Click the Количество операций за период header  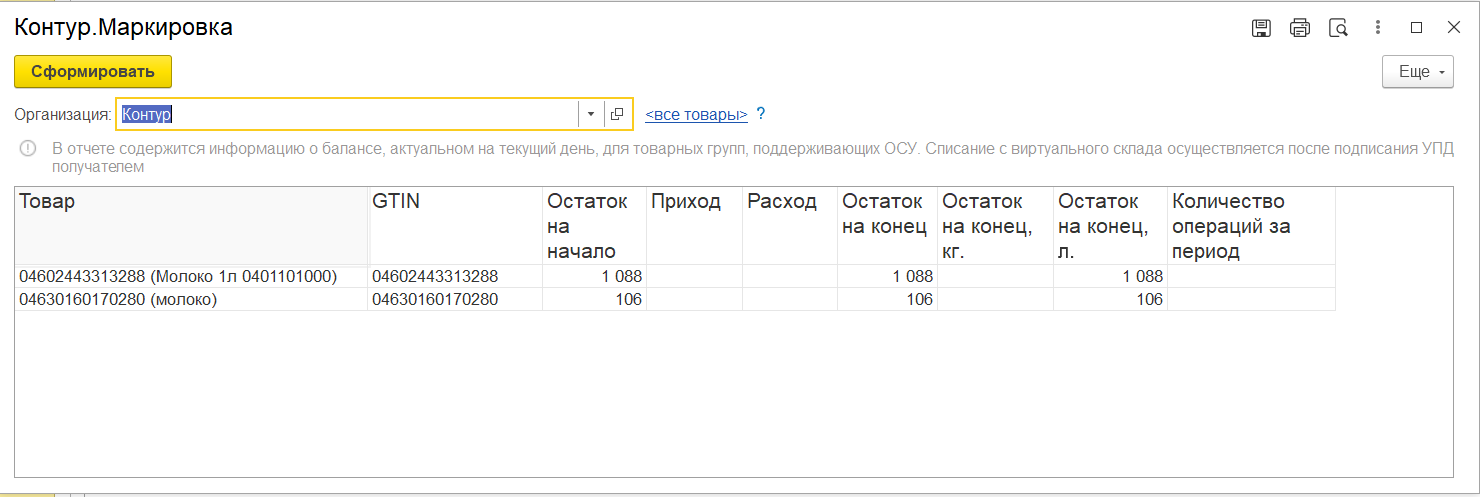pos(1250,226)
